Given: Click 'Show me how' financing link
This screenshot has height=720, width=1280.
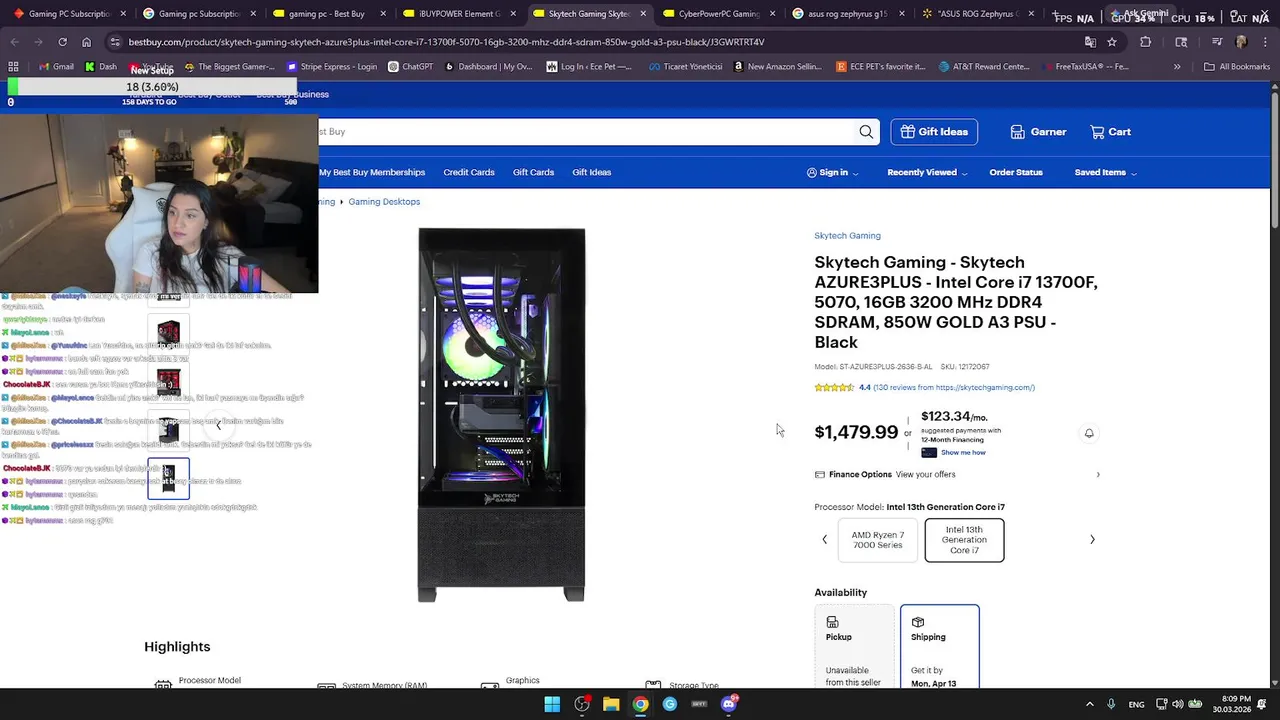Looking at the screenshot, I should 963,453.
